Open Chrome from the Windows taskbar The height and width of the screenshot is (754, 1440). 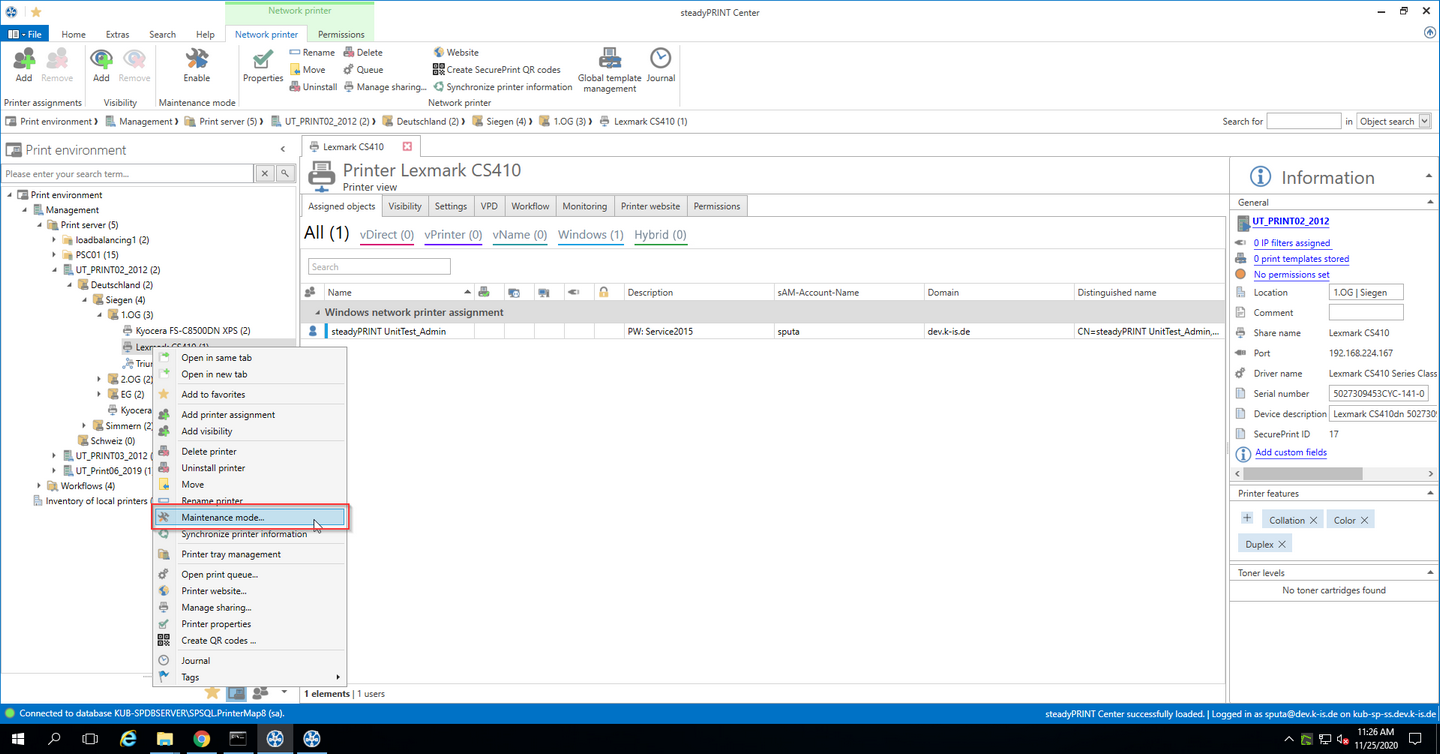pyautogui.click(x=201, y=739)
